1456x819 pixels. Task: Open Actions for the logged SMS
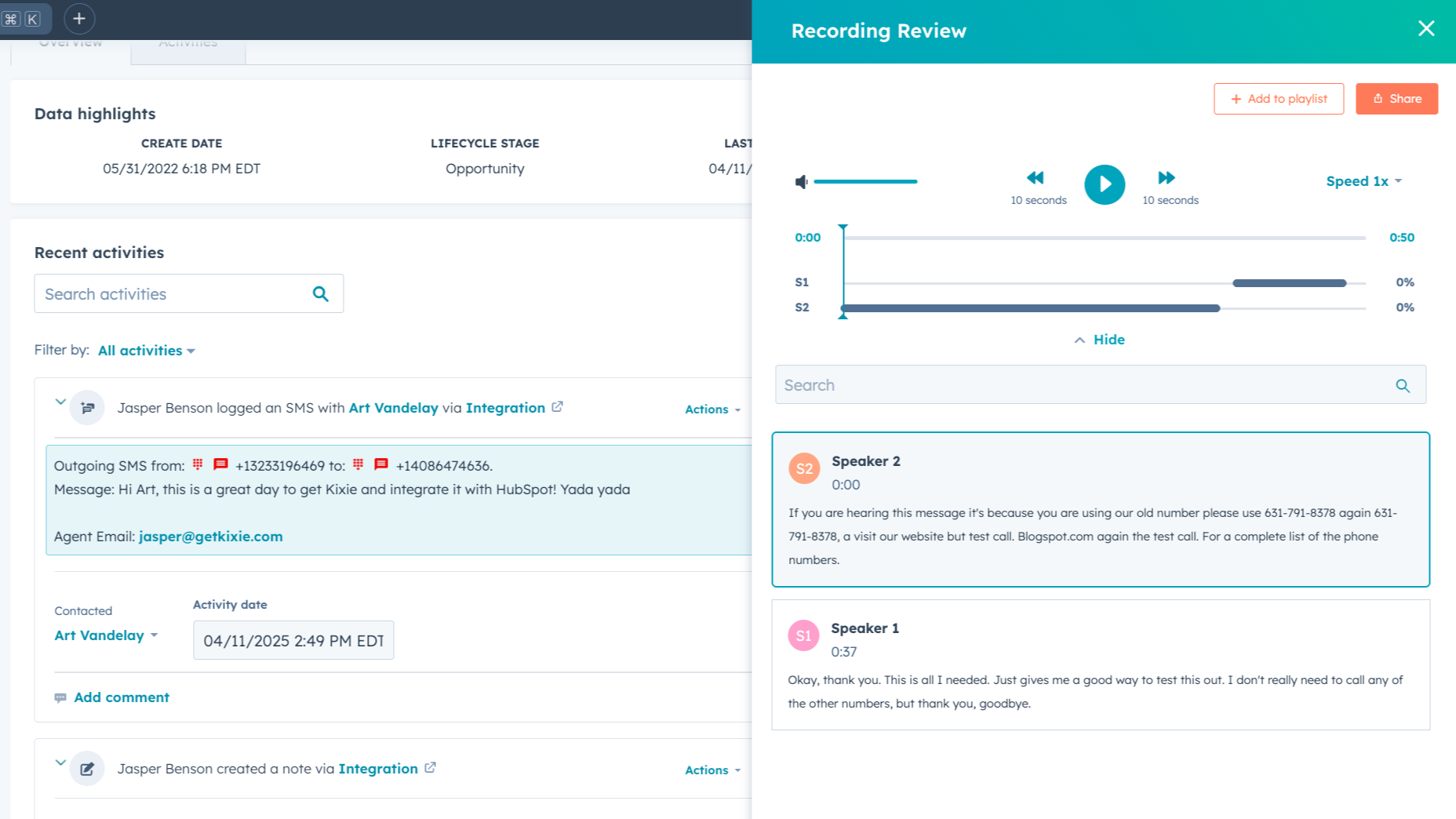(711, 409)
